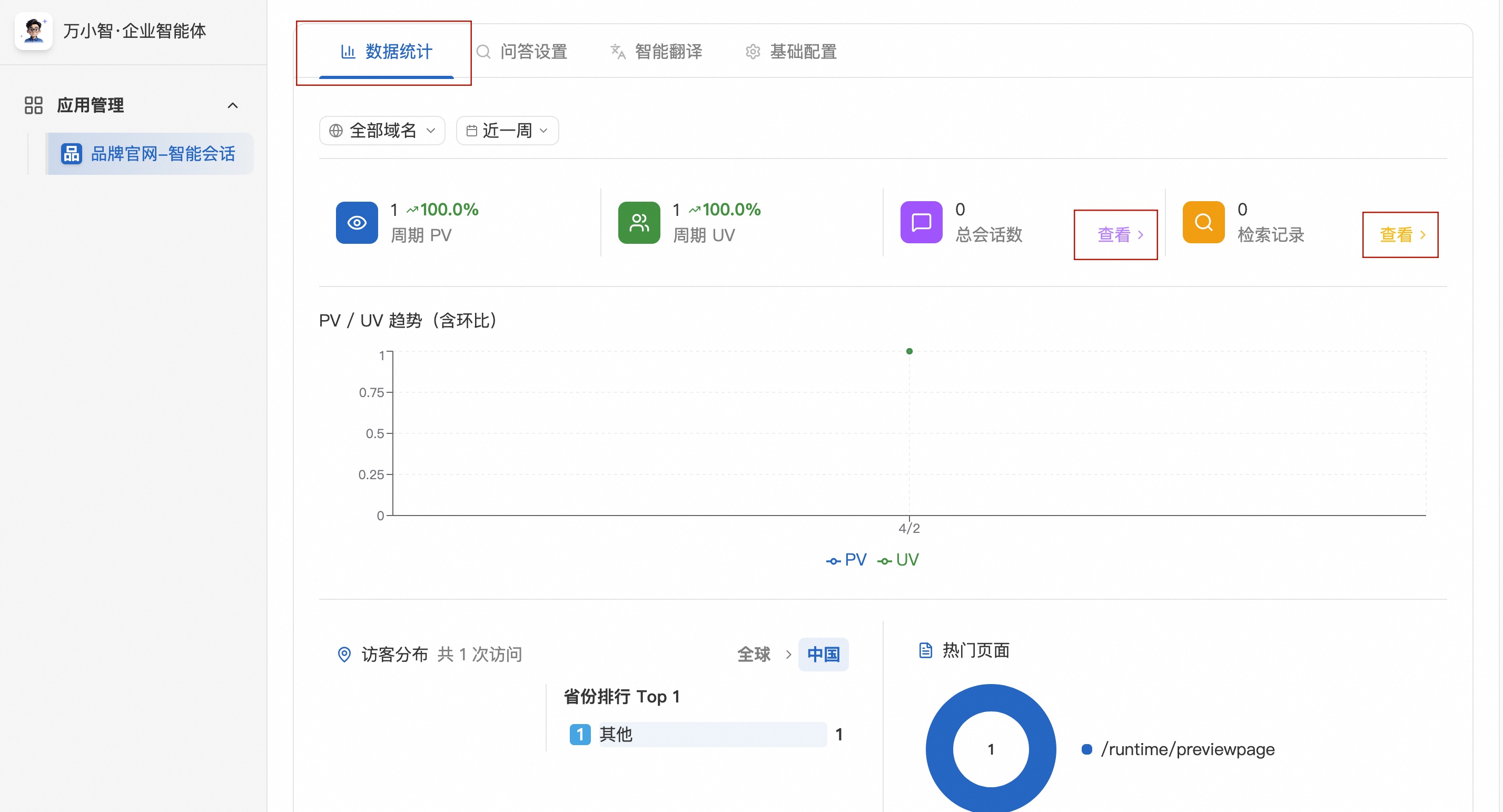Viewport: 1503px width, 812px height.
Task: Toggle the /runtime/previewpage legend entry
Action: [1178, 749]
